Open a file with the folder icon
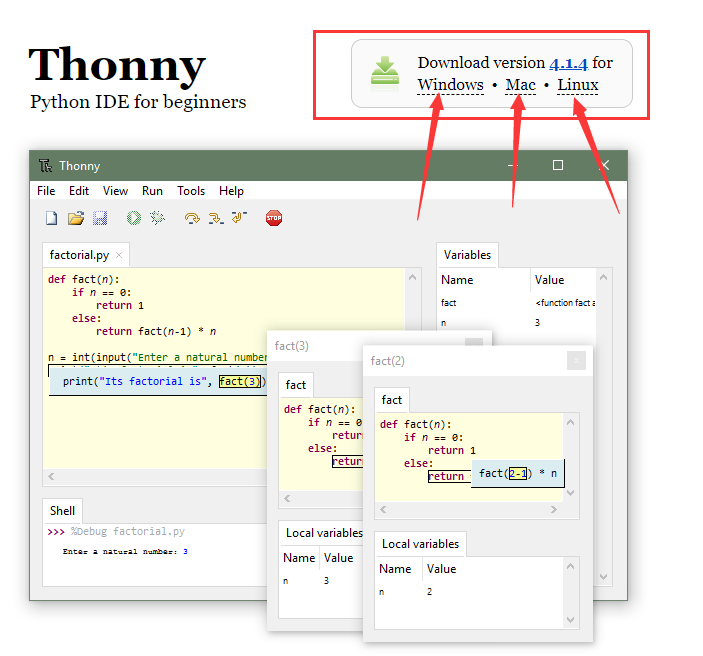The width and height of the screenshot is (703, 656). pos(76,218)
